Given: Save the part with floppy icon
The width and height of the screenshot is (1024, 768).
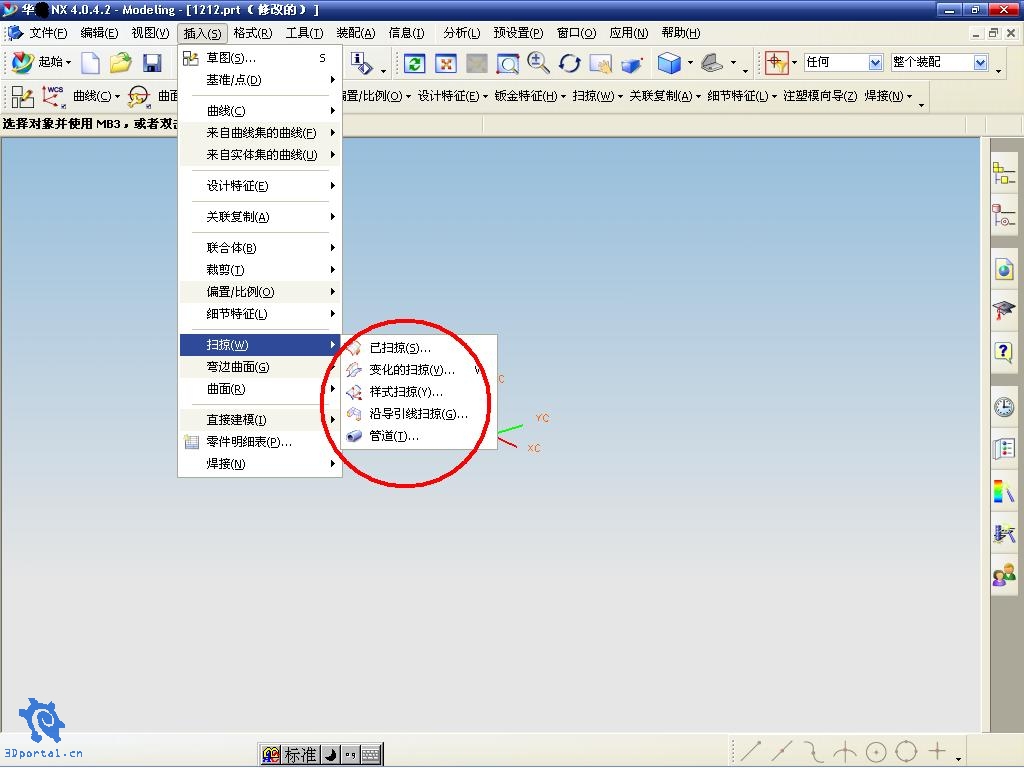Looking at the screenshot, I should pyautogui.click(x=152, y=63).
